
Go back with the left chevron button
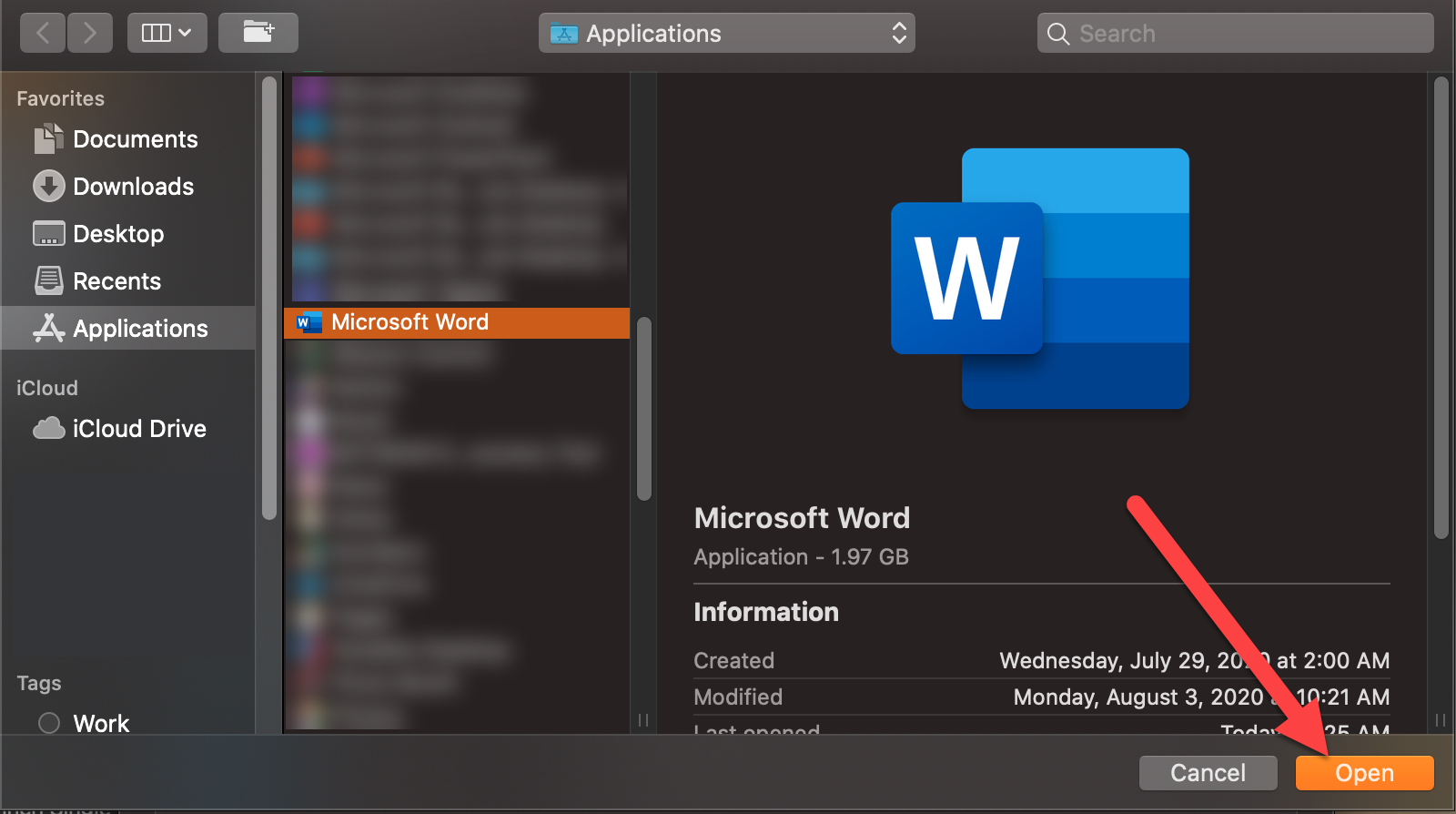[x=43, y=34]
